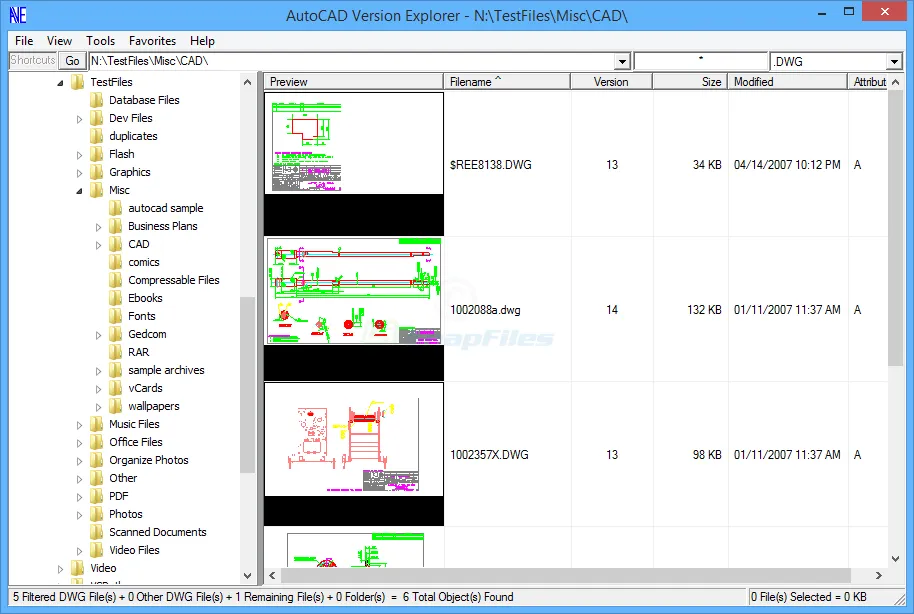Open the path history dropdown arrow
Image resolution: width=914 pixels, height=614 pixels.
pyautogui.click(x=623, y=61)
